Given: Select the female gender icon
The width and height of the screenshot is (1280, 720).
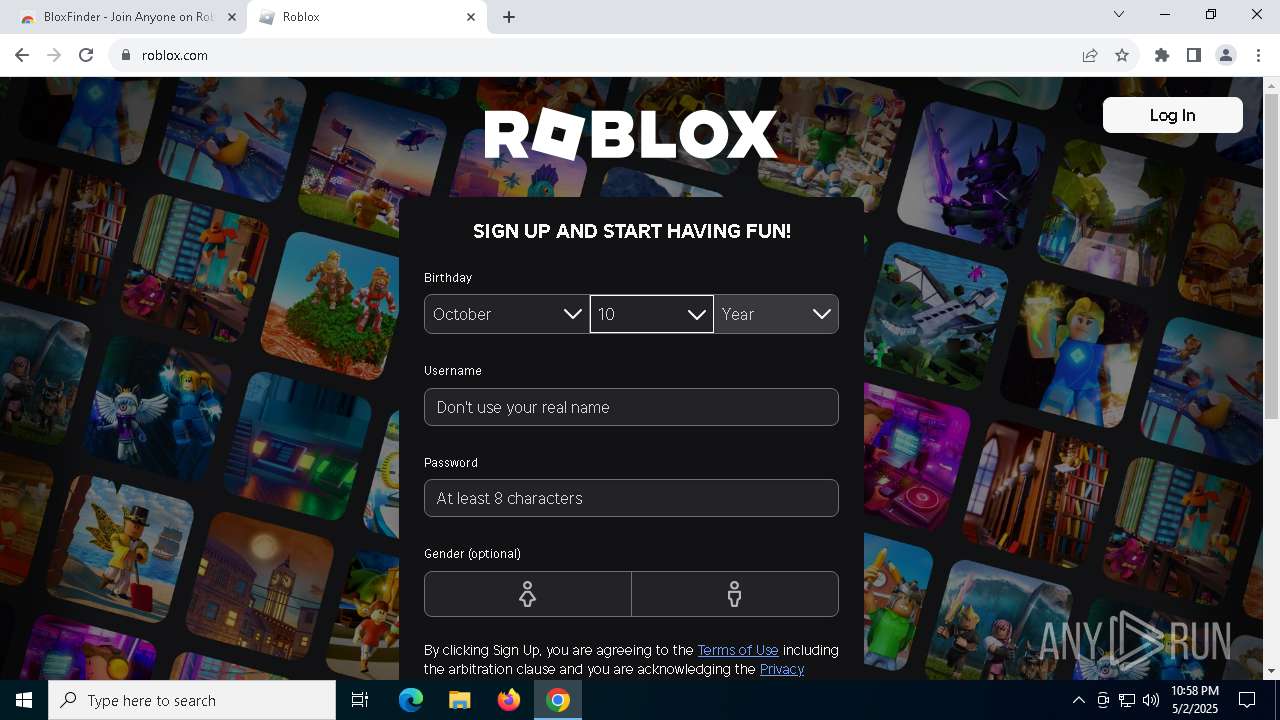Looking at the screenshot, I should (x=527, y=594).
